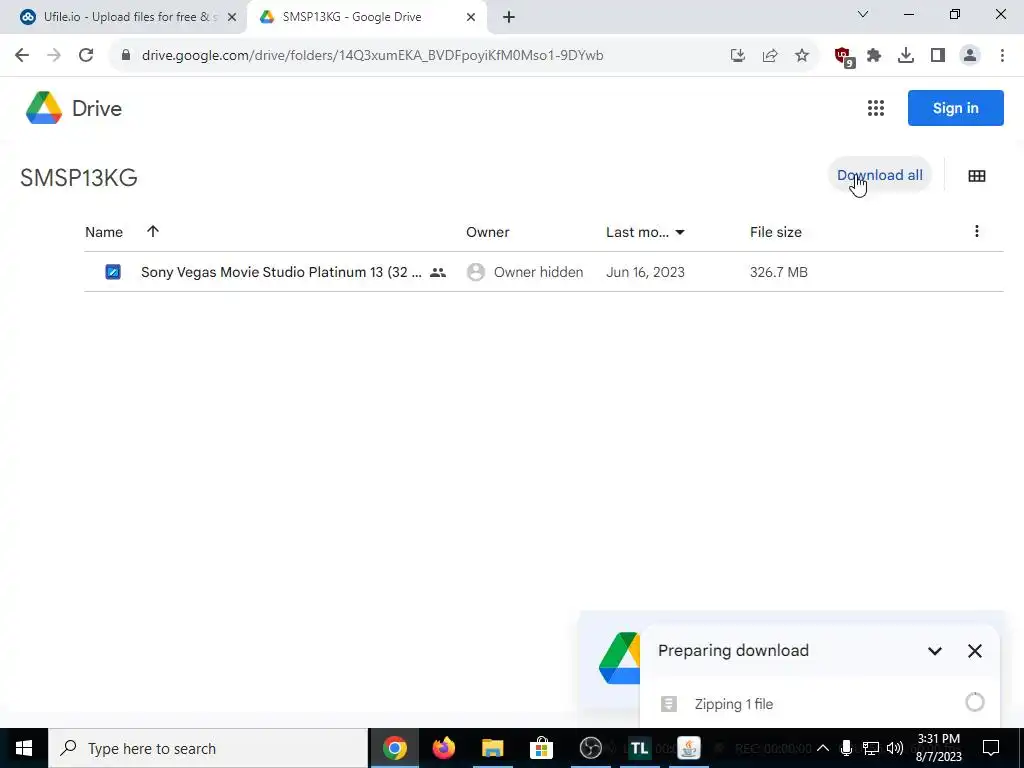
Task: Click the File size column header
Action: pos(776,232)
